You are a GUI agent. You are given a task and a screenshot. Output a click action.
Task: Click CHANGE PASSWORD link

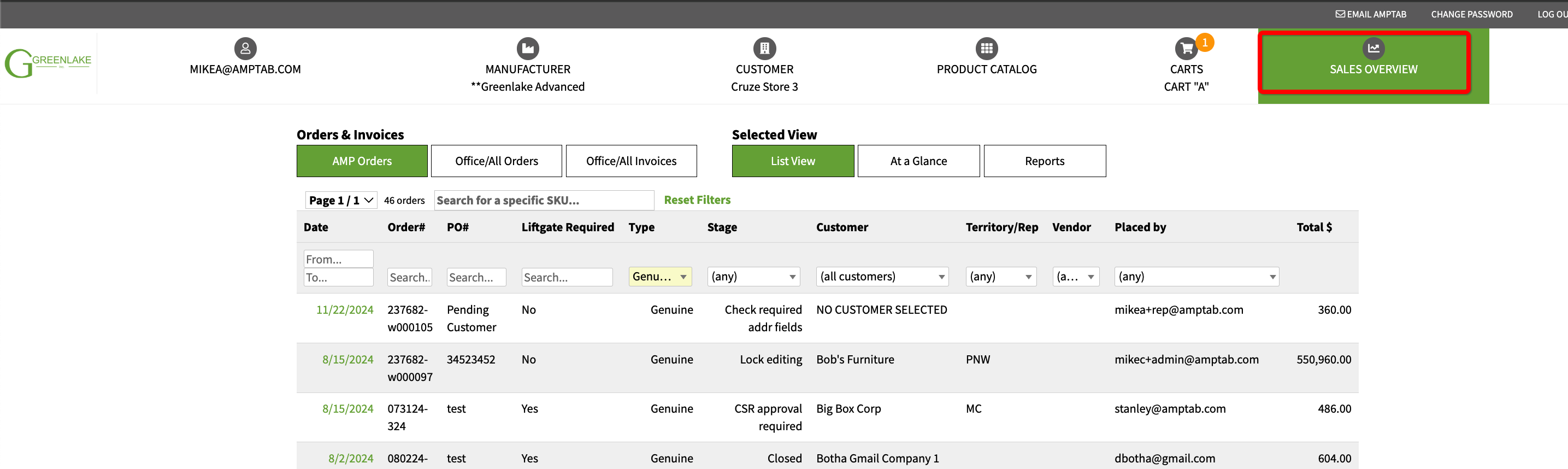(x=1471, y=14)
